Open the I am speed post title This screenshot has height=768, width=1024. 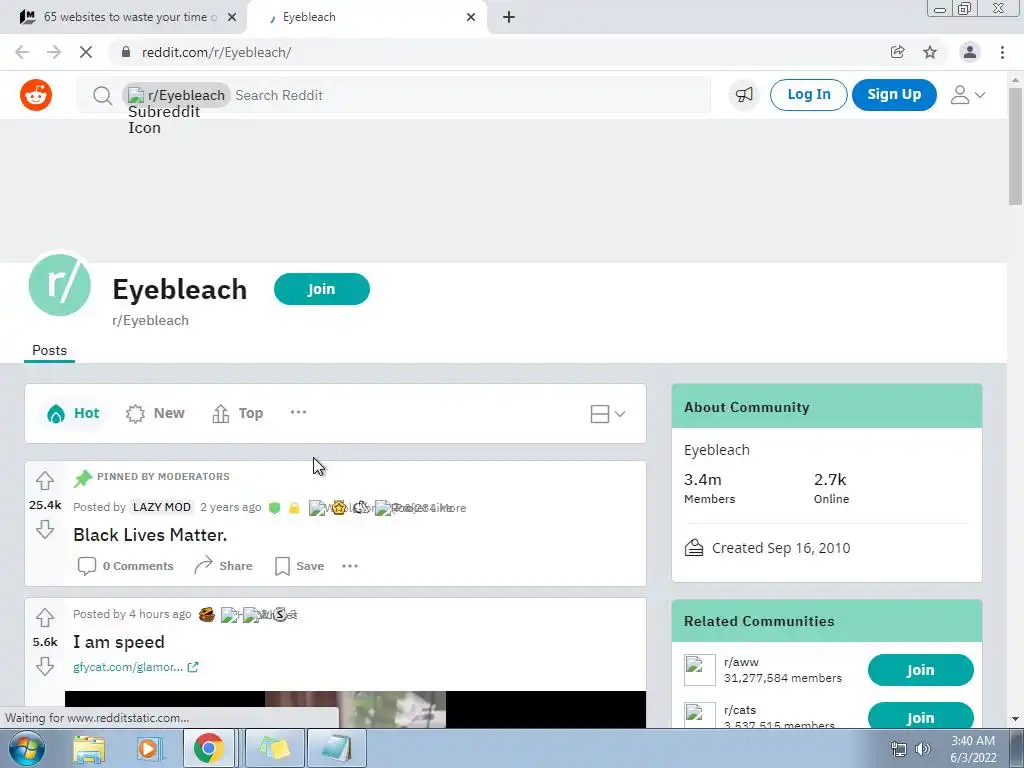pyautogui.click(x=119, y=642)
